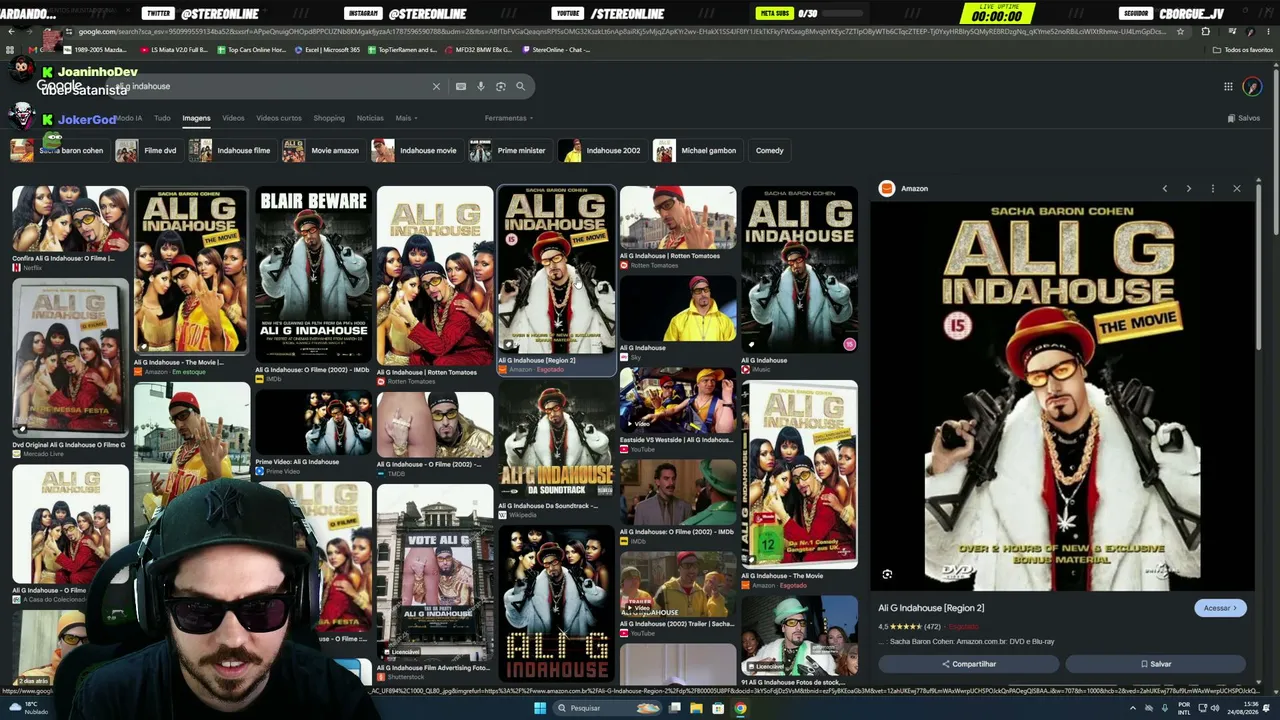Close the Amazon image preview panel
The width and height of the screenshot is (1280, 720).
click(1237, 189)
